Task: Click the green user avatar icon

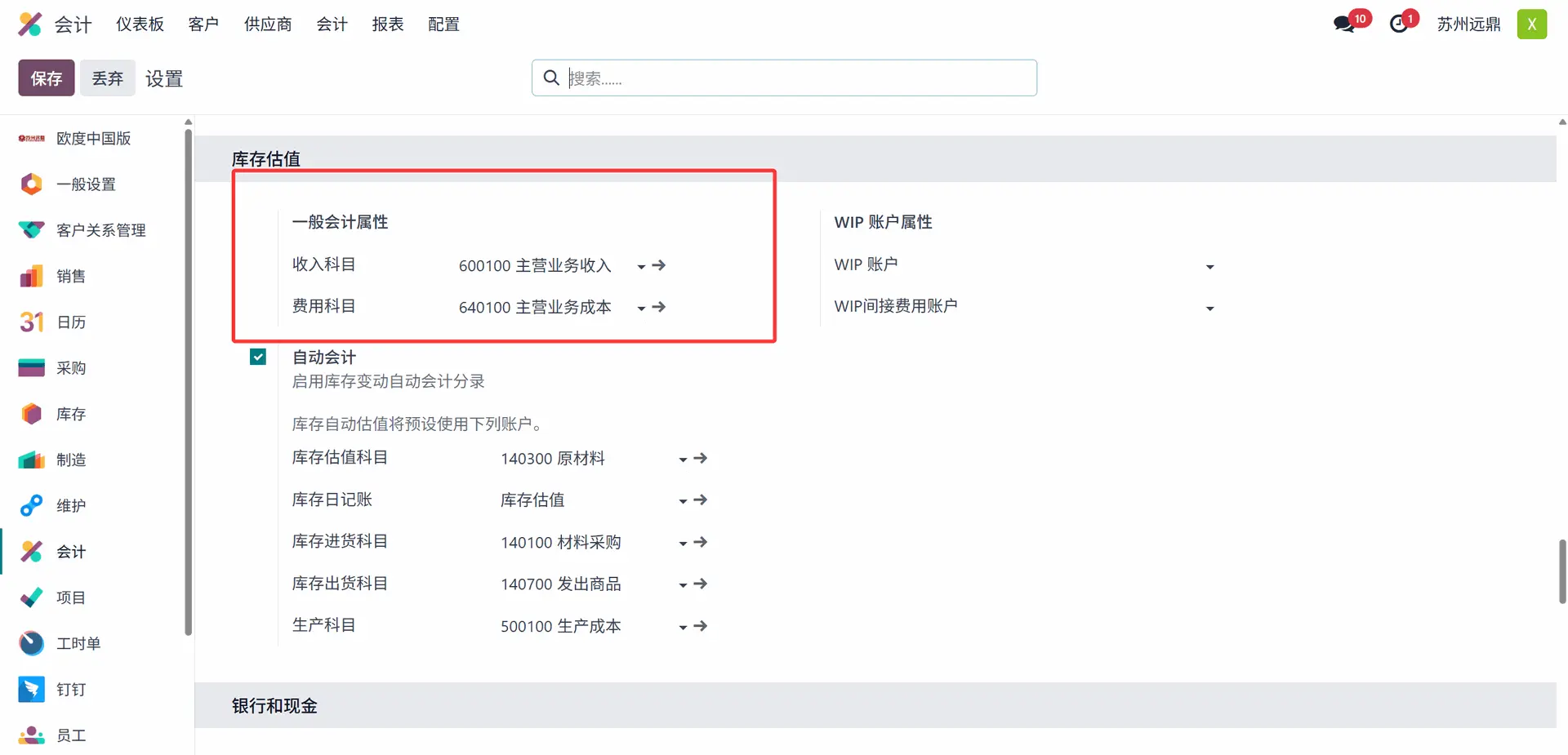Action: (x=1531, y=24)
